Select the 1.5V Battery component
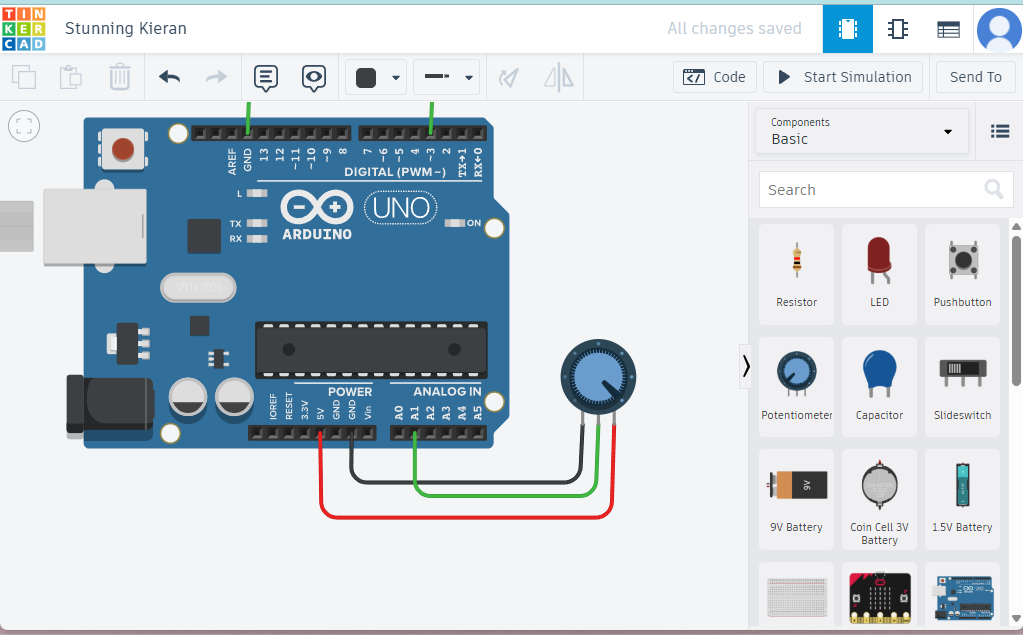Screen dimensions: 1023x635 coord(962,499)
